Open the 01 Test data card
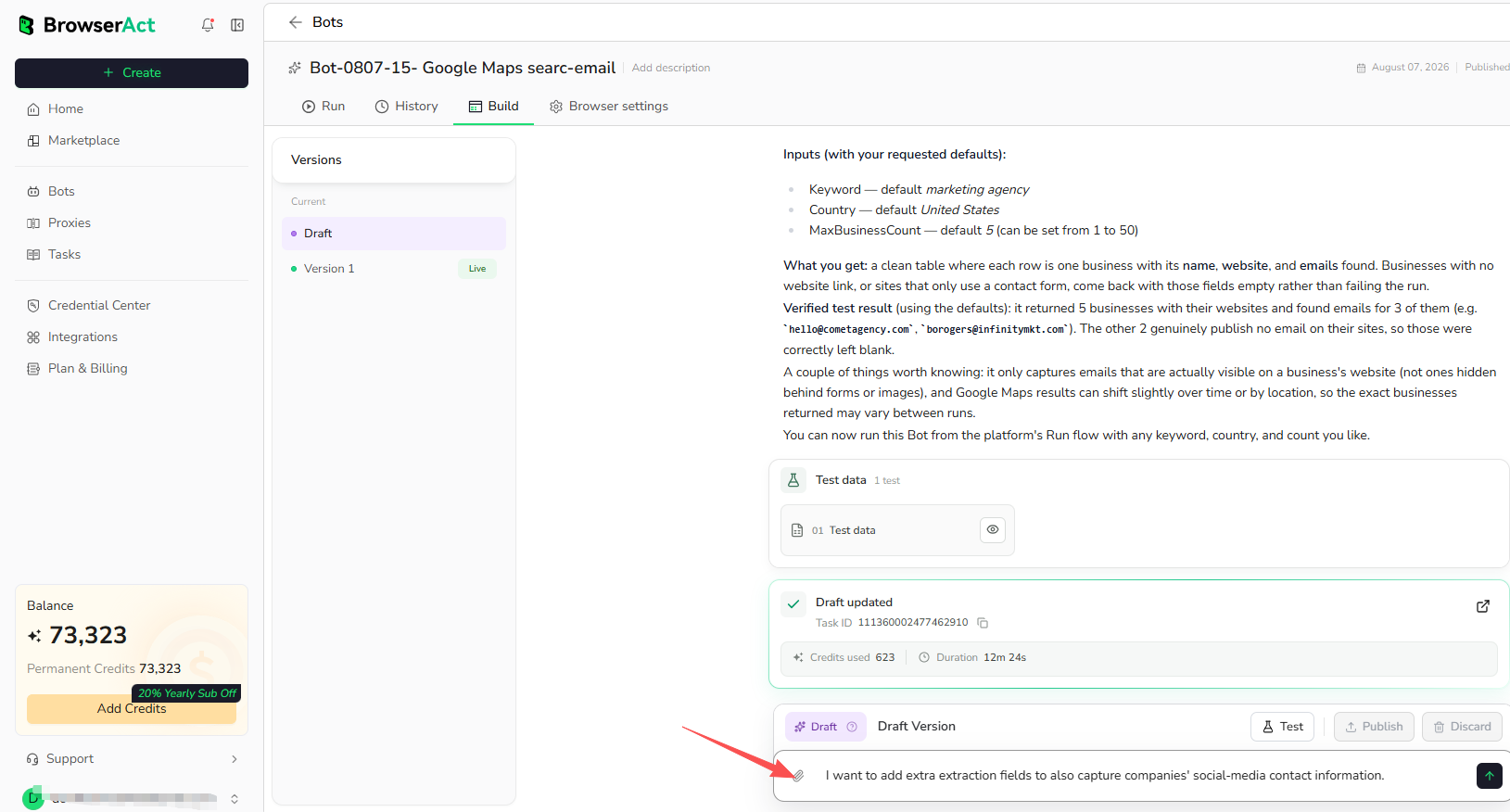Image resolution: width=1510 pixels, height=812 pixels. (897, 530)
